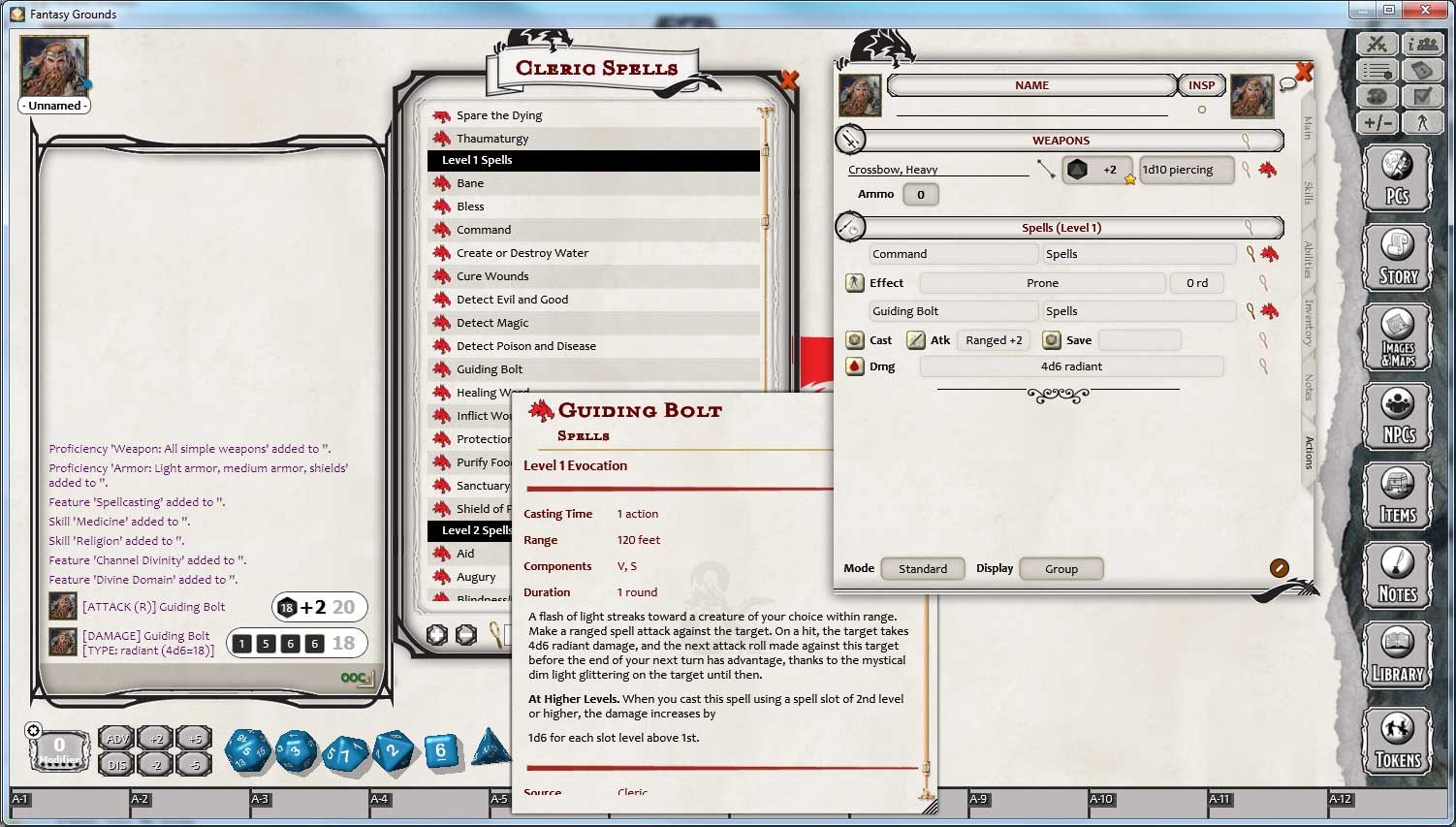The width and height of the screenshot is (1456, 827).
Task: Switch to the Skills tab
Action: pos(1308,192)
